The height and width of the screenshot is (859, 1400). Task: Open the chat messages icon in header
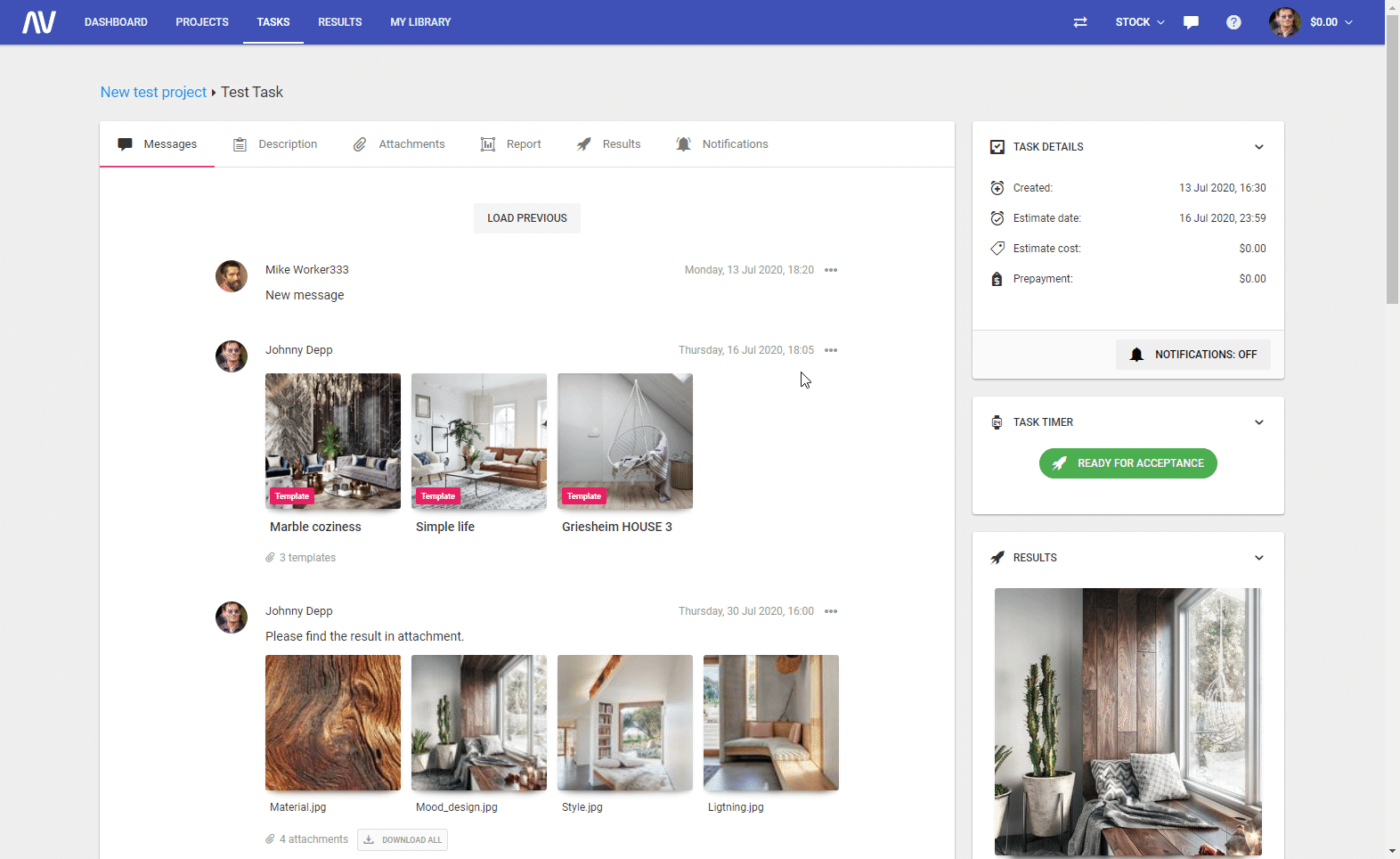point(1191,22)
